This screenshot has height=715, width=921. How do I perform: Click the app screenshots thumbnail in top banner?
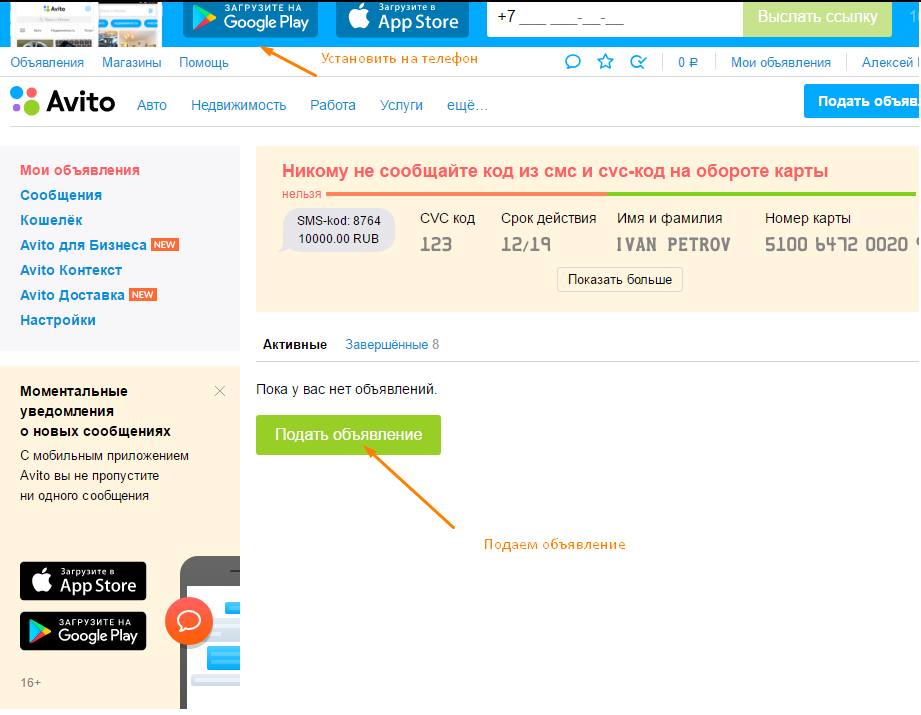[x=86, y=24]
